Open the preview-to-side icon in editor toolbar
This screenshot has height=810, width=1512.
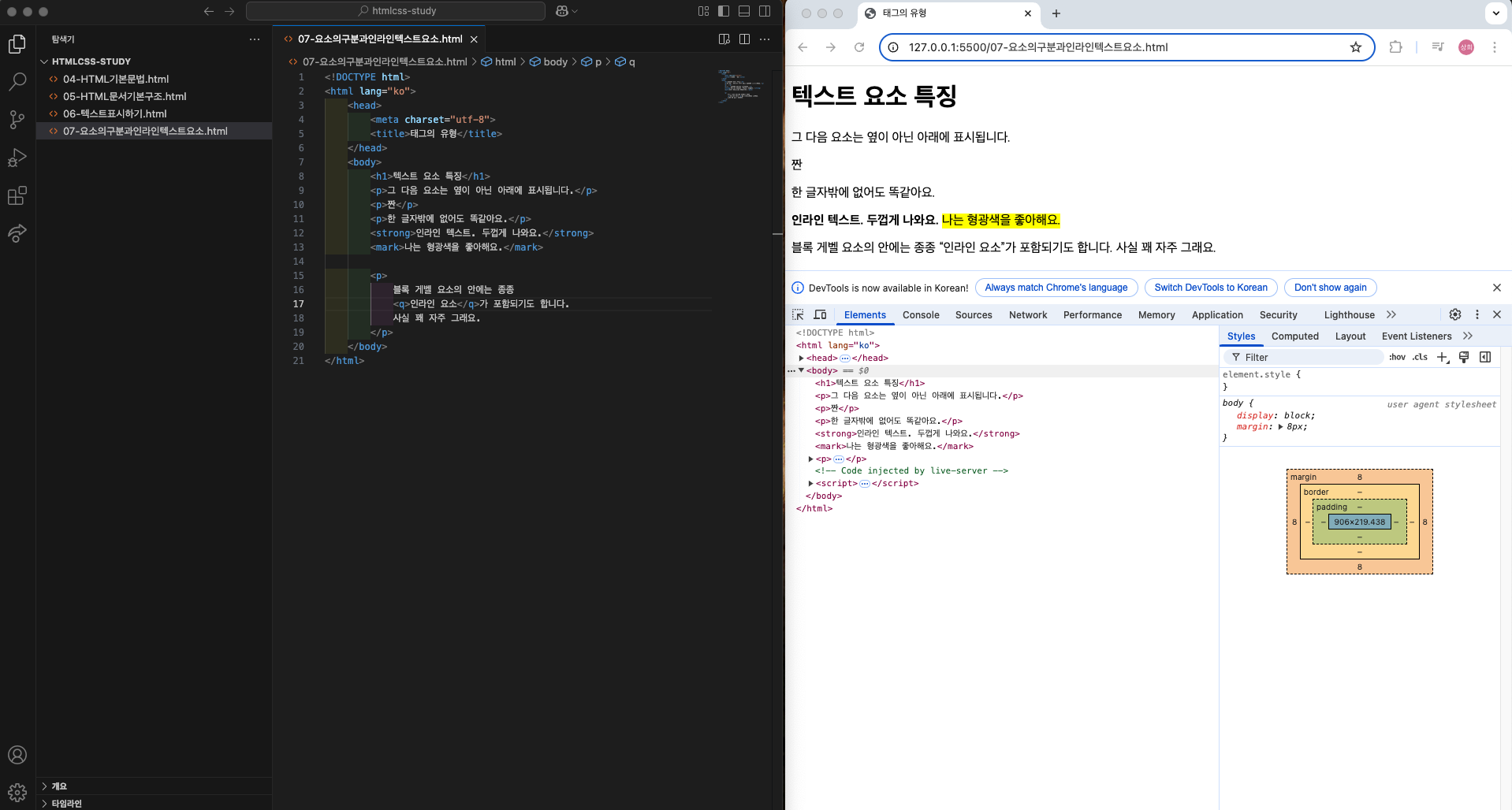[724, 39]
